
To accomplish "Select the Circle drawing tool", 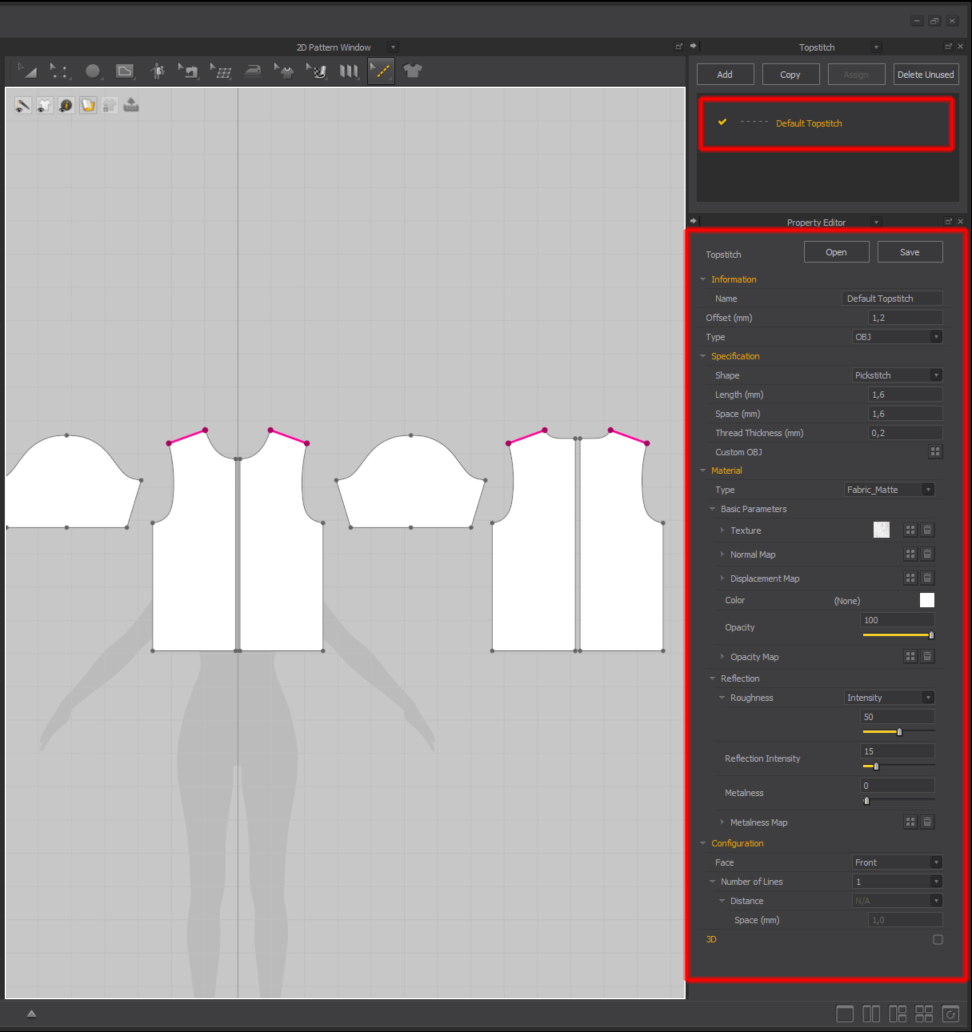I will point(93,71).
